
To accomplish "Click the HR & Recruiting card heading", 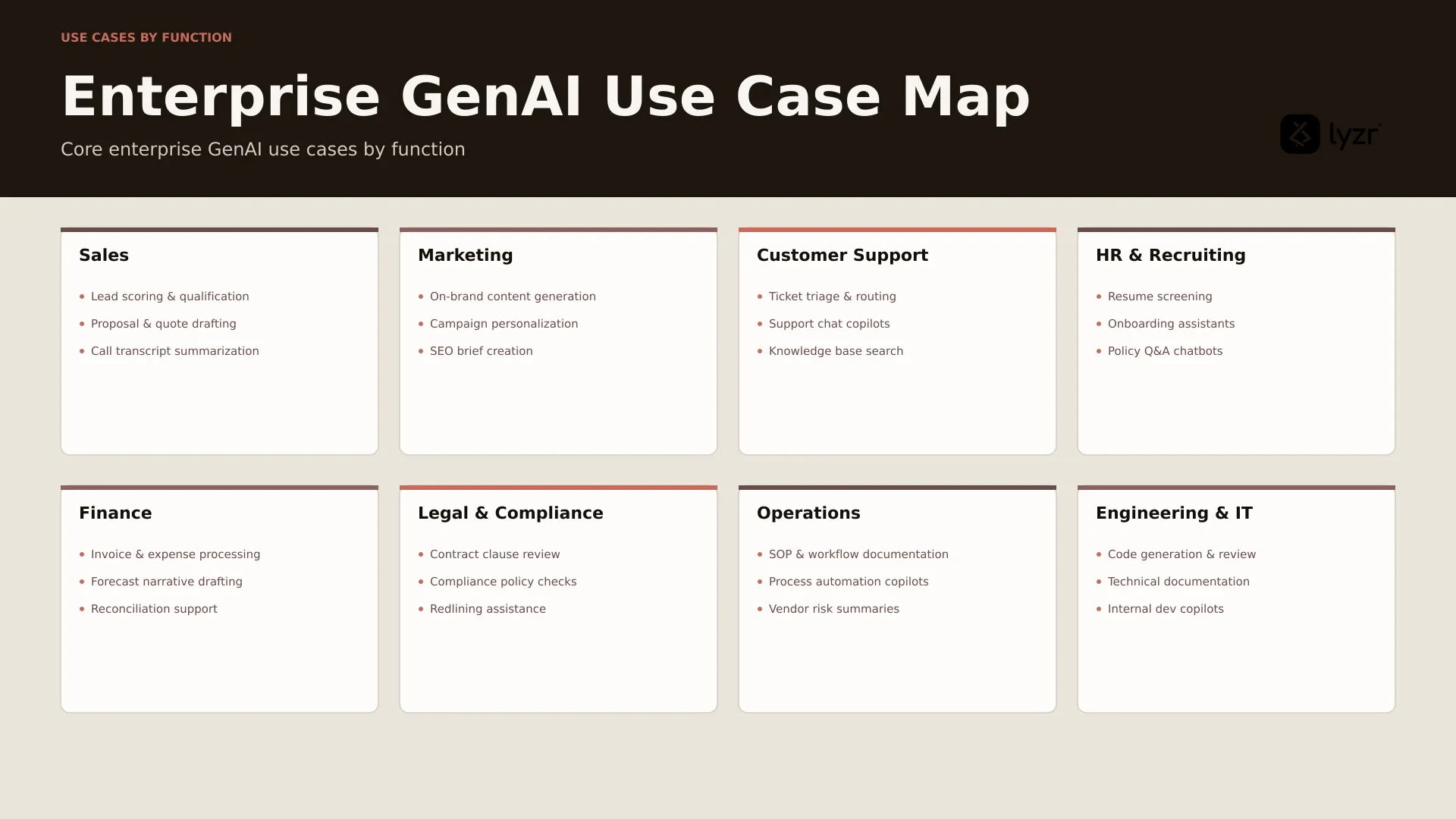I will [1171, 255].
